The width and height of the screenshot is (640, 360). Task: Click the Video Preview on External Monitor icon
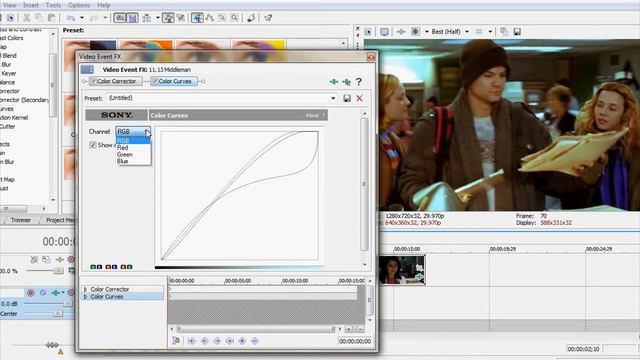[384, 31]
